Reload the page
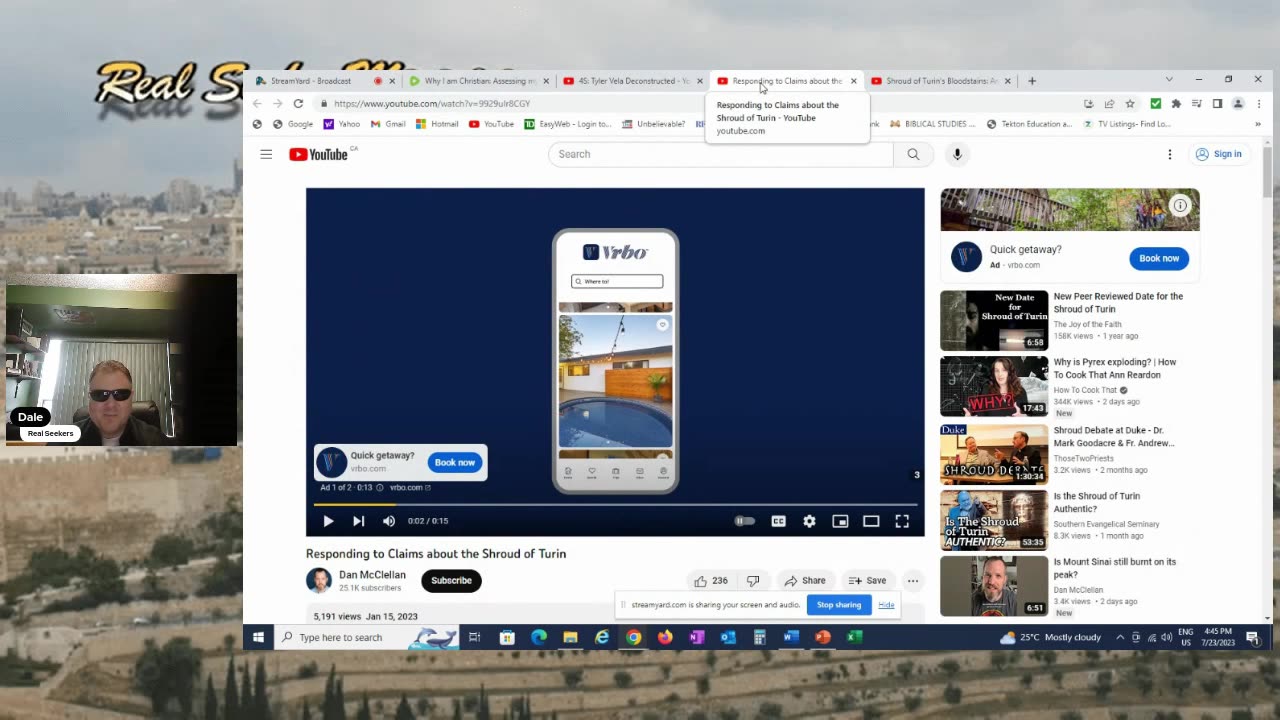Image resolution: width=1280 pixels, height=720 pixels. click(x=298, y=103)
